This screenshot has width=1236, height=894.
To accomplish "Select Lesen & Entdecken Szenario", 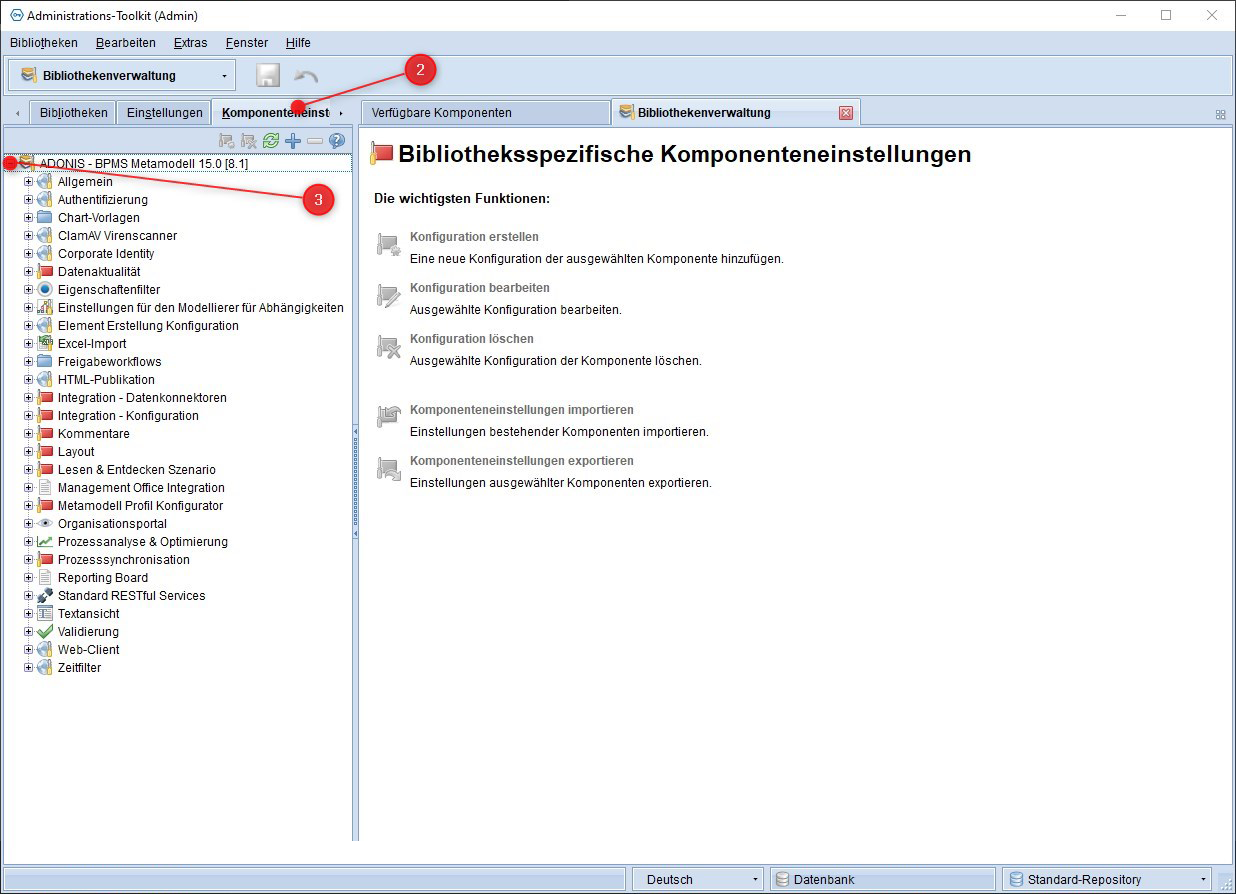I will click(x=137, y=470).
